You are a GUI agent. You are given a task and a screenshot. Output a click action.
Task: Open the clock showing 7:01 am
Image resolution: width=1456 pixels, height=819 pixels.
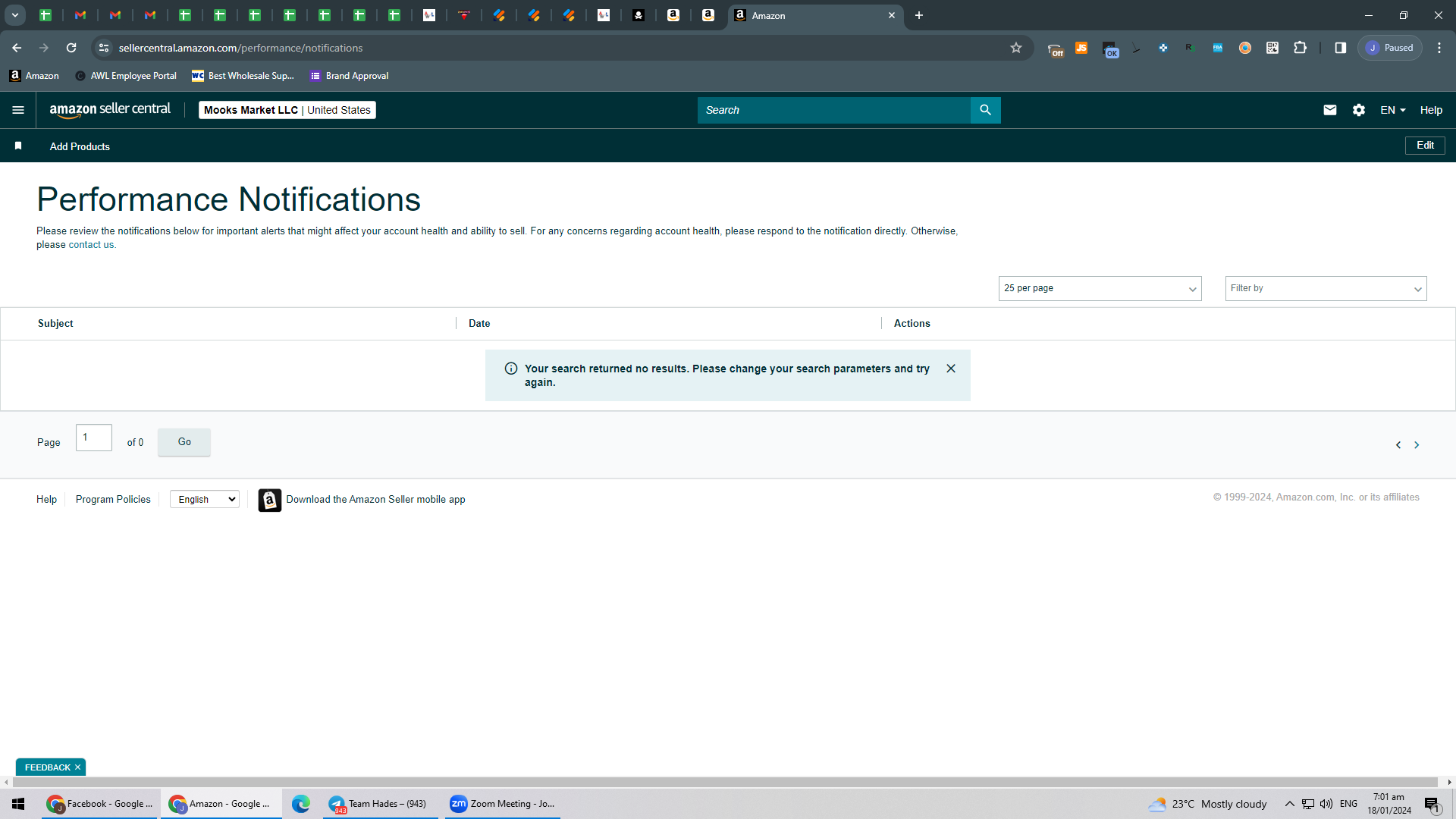pos(1389,804)
